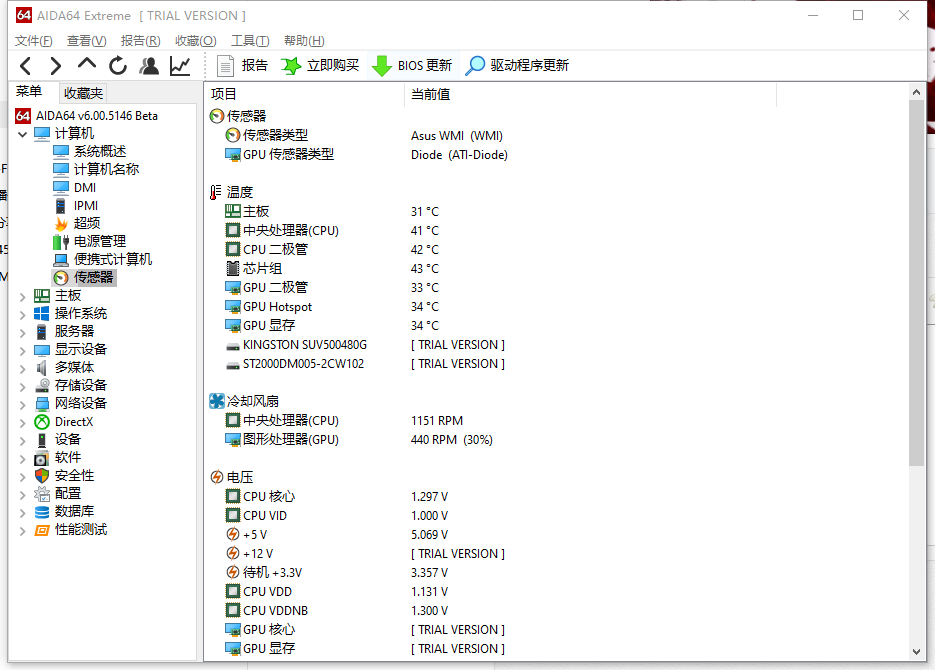This screenshot has width=935, height=670.
Task: Select the 超频 overclock tree item
Action: pyautogui.click(x=77, y=224)
